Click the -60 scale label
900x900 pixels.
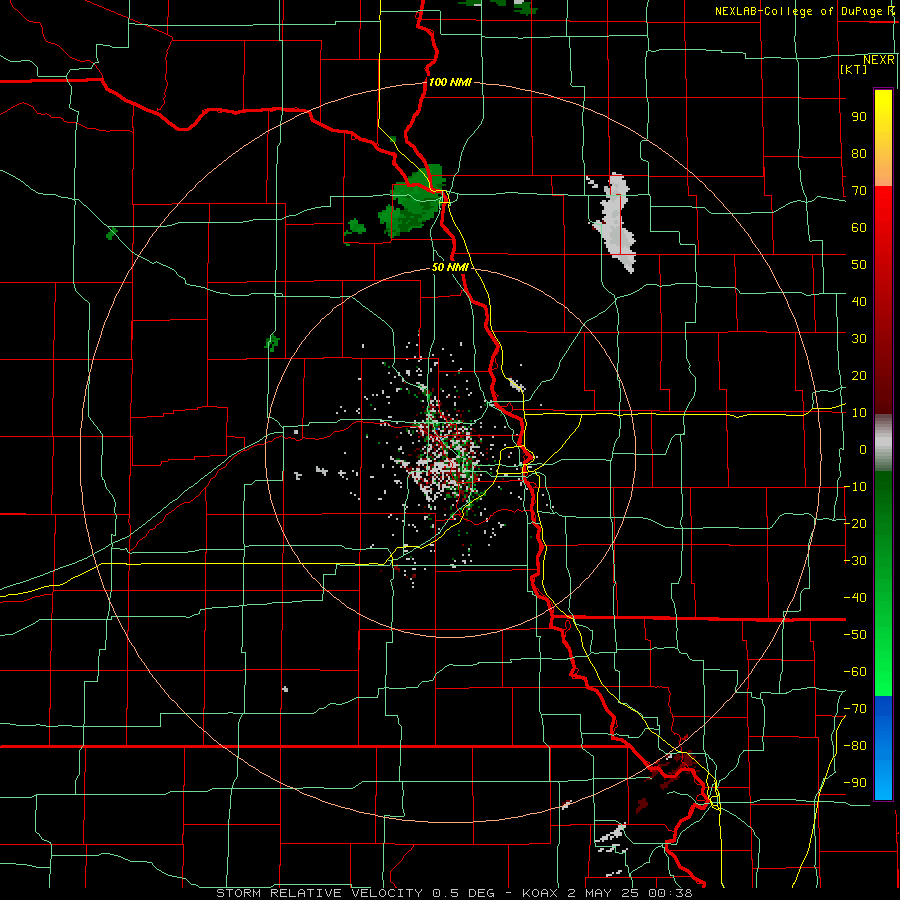[x=855, y=672]
